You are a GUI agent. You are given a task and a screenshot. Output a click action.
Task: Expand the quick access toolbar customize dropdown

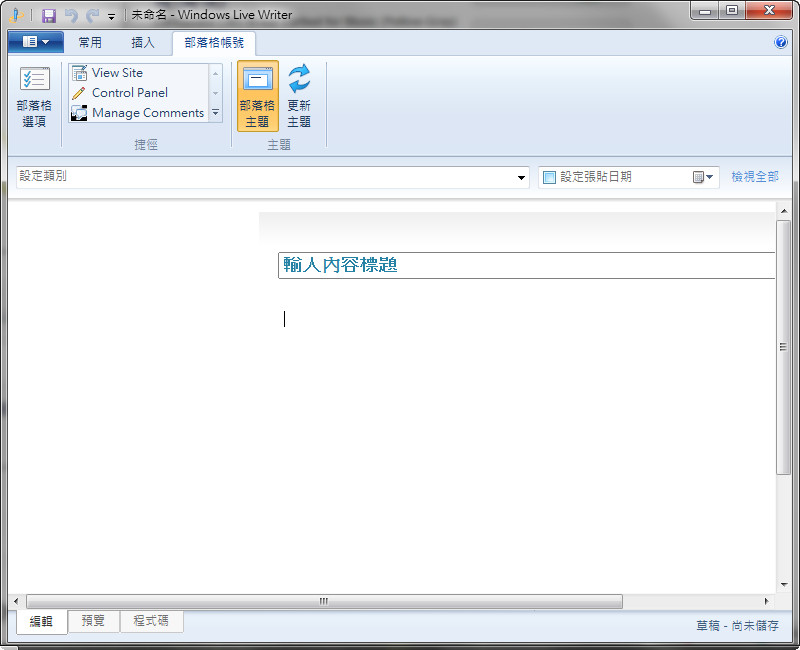click(x=110, y=16)
